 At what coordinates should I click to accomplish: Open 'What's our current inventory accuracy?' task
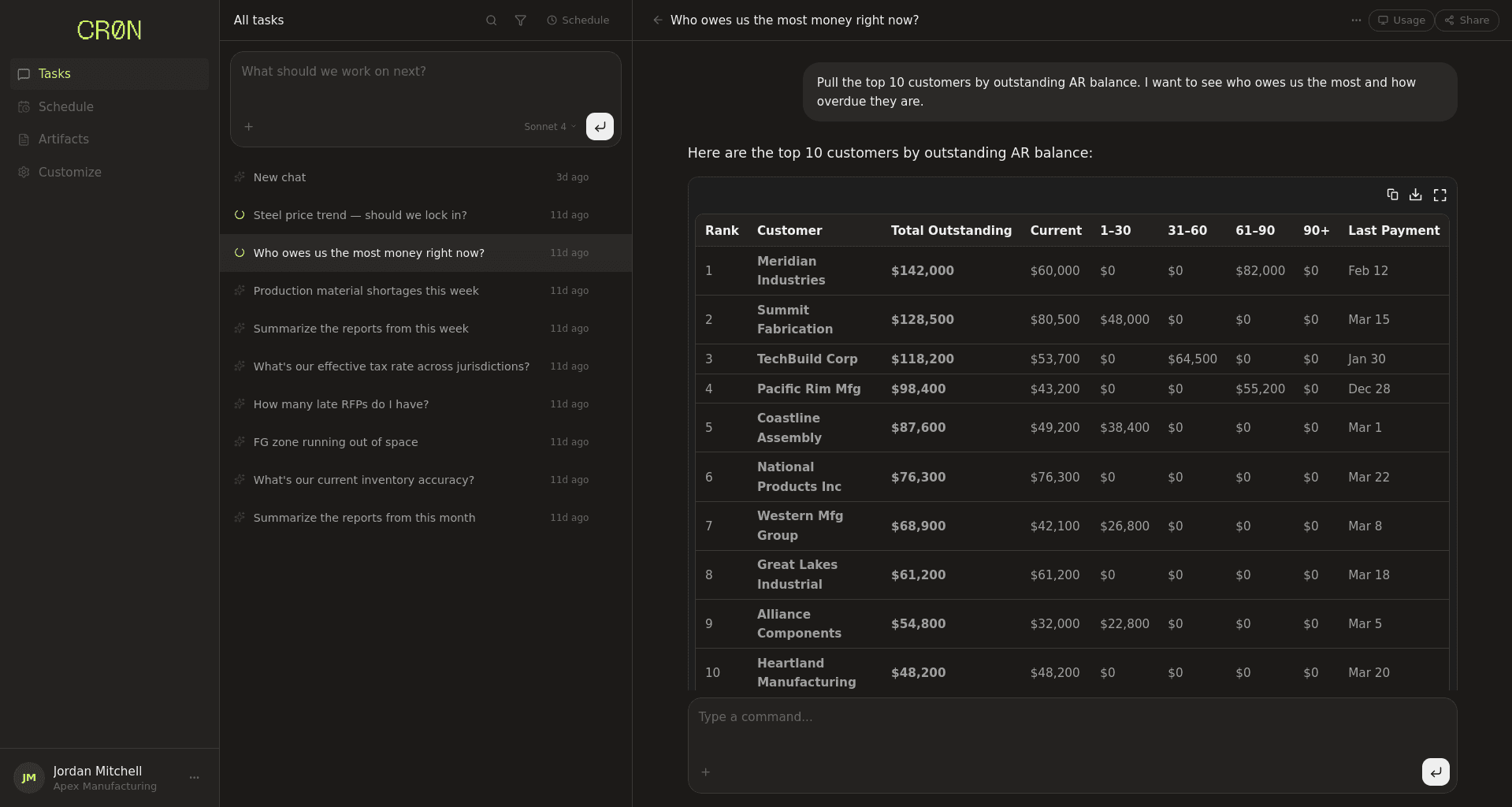click(425, 480)
